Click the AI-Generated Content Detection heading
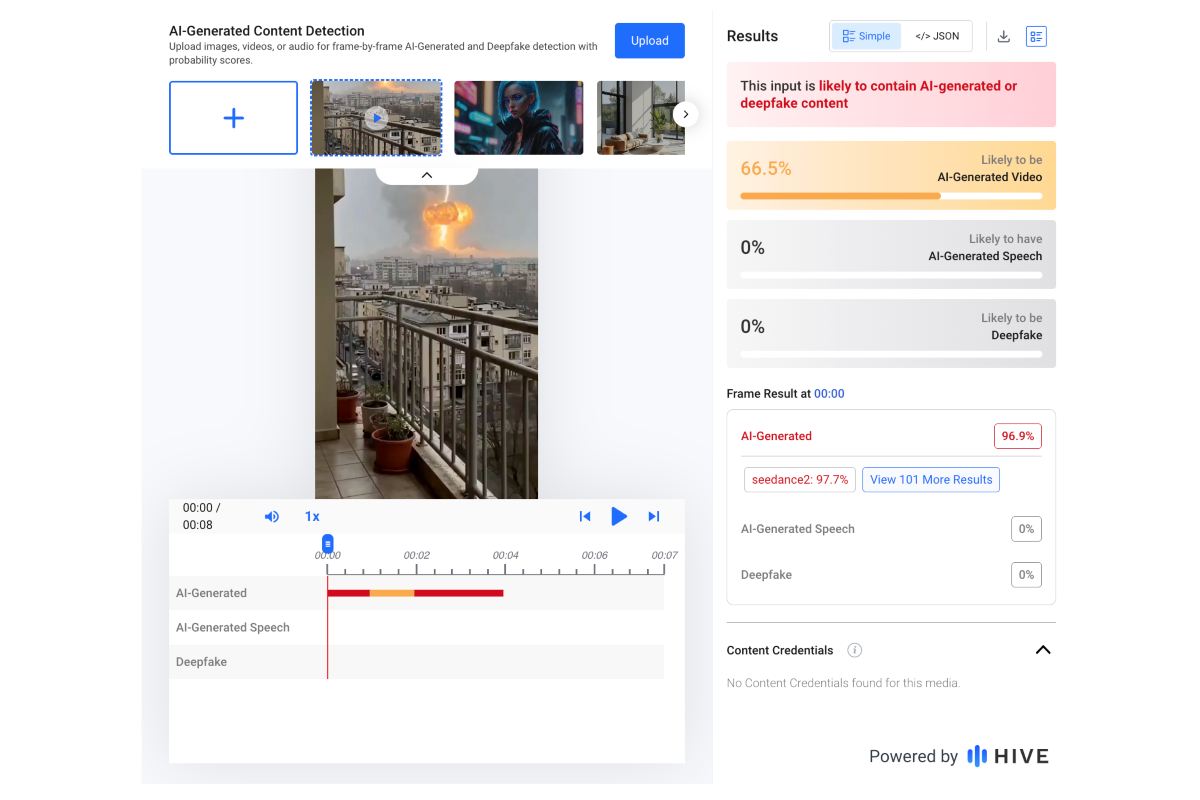The height and width of the screenshot is (800, 1200). [267, 31]
